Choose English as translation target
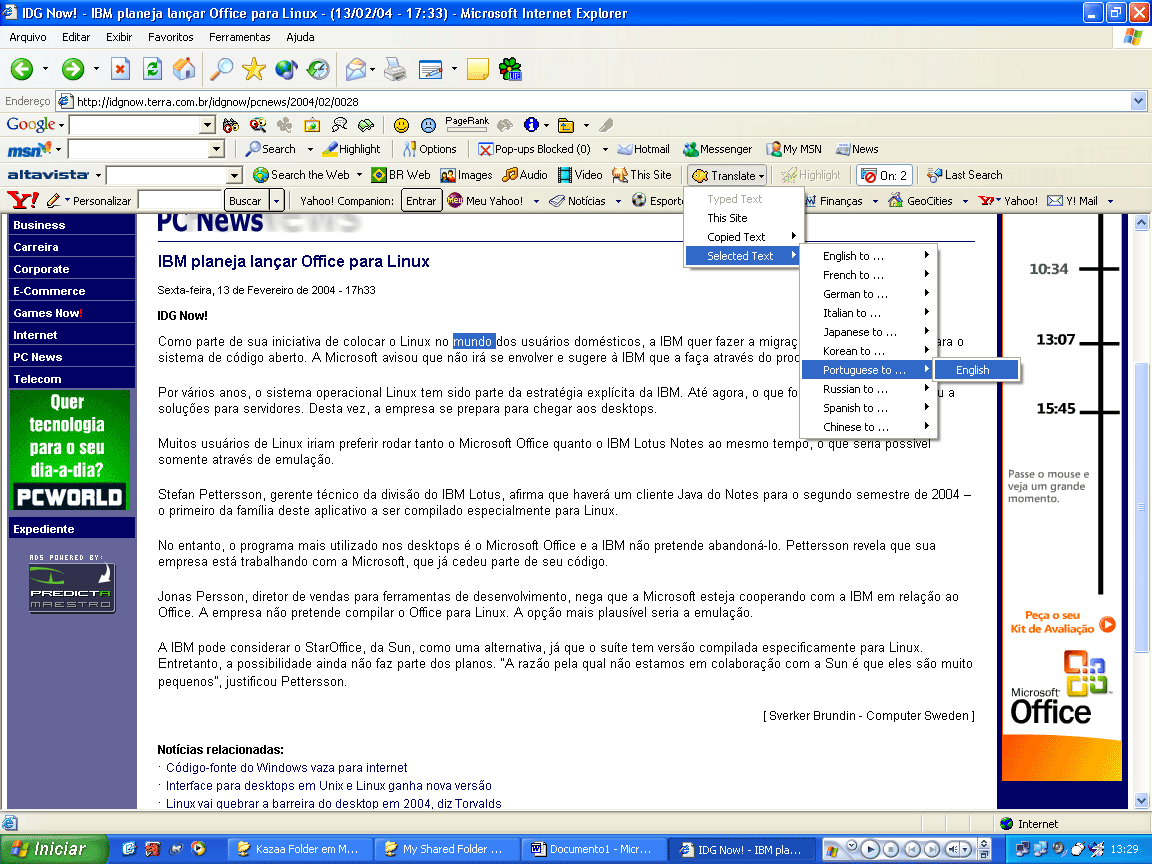1152x864 pixels. (x=976, y=370)
